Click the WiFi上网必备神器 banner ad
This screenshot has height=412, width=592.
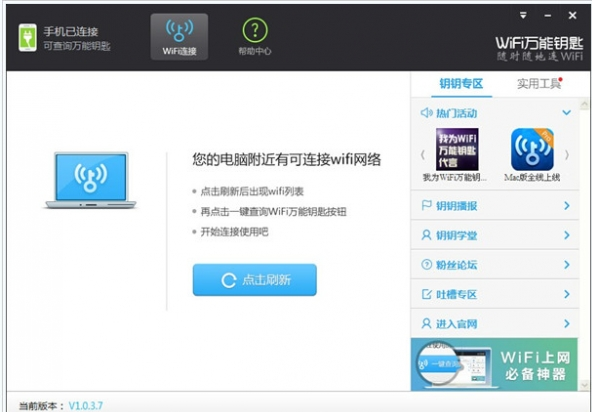click(494, 364)
